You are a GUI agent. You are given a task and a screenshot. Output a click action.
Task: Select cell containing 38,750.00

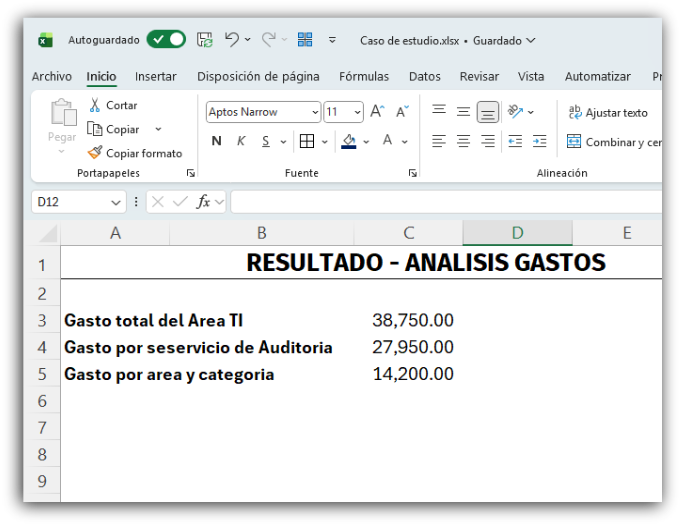coord(412,320)
